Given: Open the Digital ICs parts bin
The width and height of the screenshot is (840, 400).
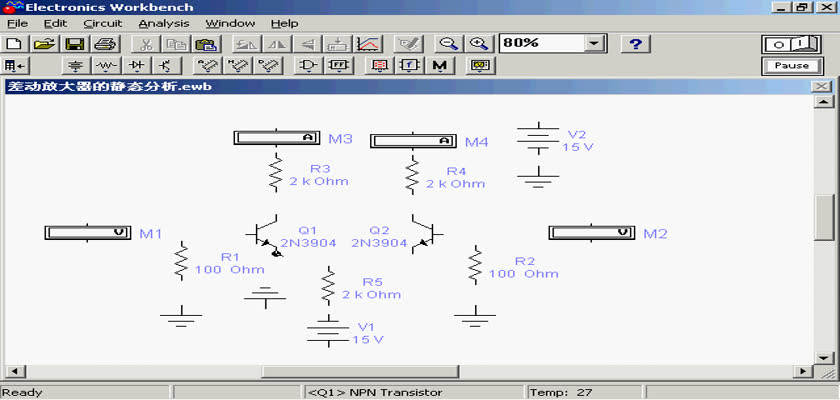Looking at the screenshot, I should [x=267, y=66].
